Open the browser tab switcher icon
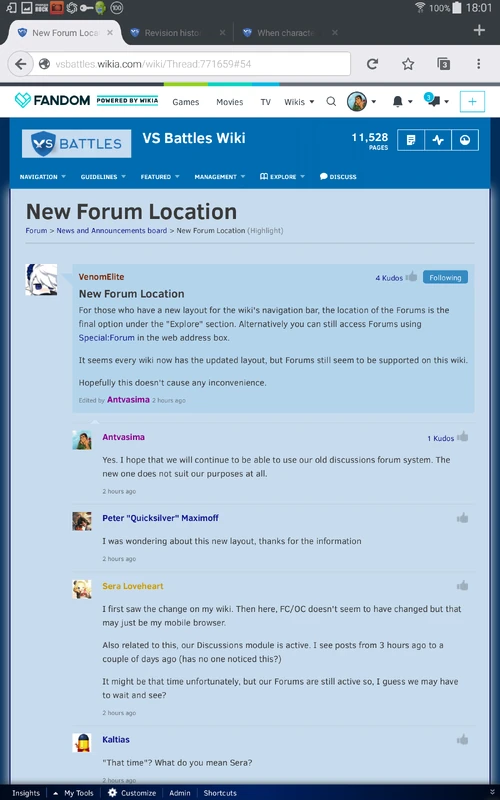Image resolution: width=500 pixels, height=800 pixels. (x=443, y=64)
